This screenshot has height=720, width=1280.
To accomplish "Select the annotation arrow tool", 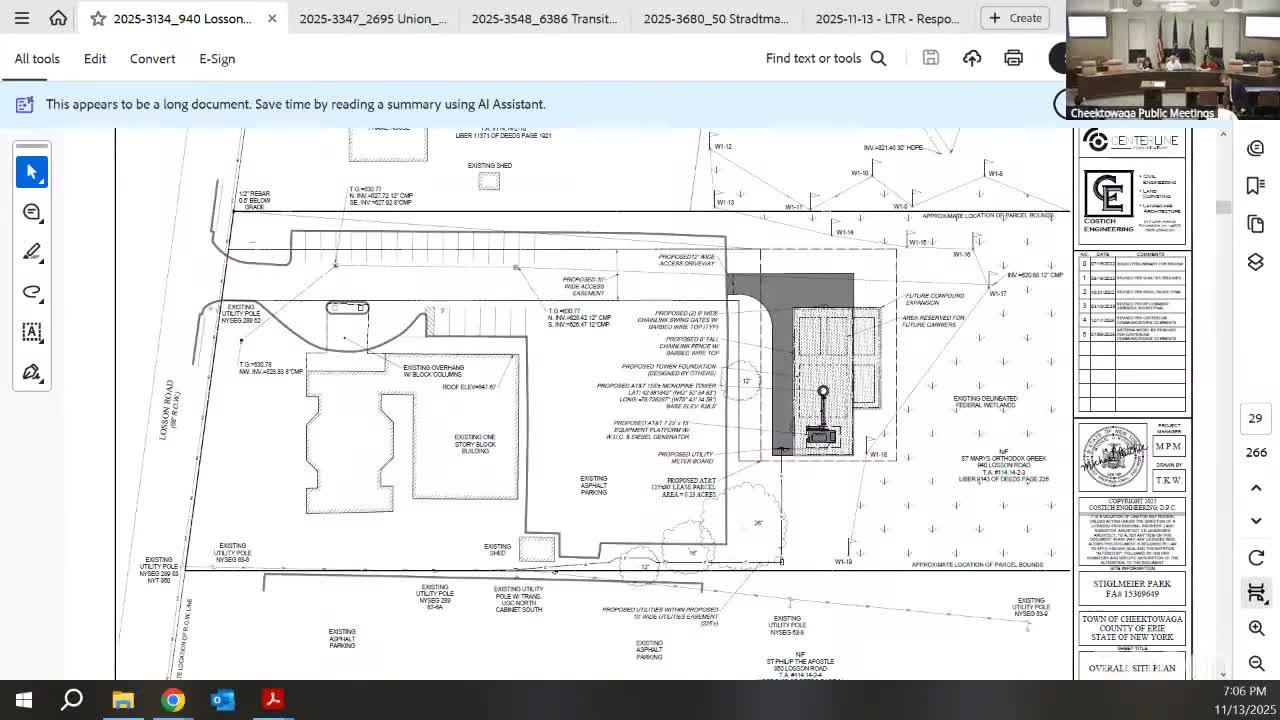I will click(x=32, y=172).
